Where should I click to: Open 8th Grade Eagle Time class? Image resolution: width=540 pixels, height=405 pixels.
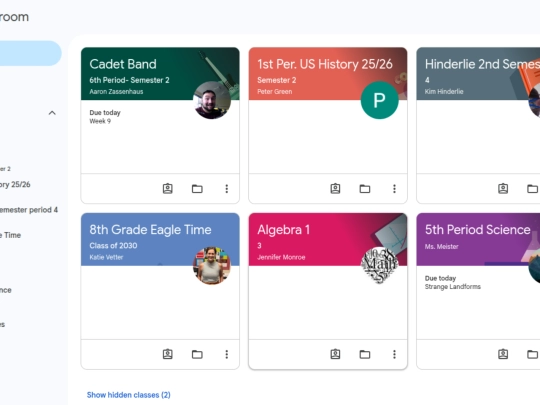click(x=150, y=230)
